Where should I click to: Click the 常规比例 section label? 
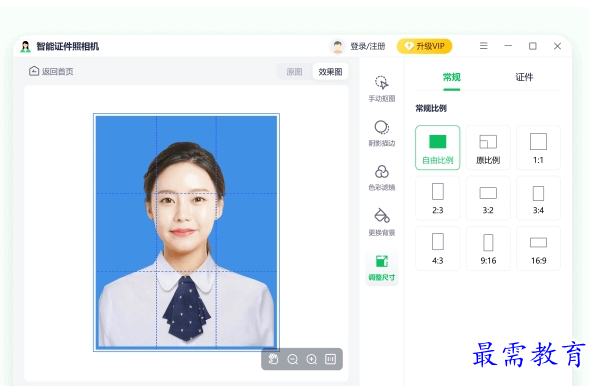tap(431, 108)
